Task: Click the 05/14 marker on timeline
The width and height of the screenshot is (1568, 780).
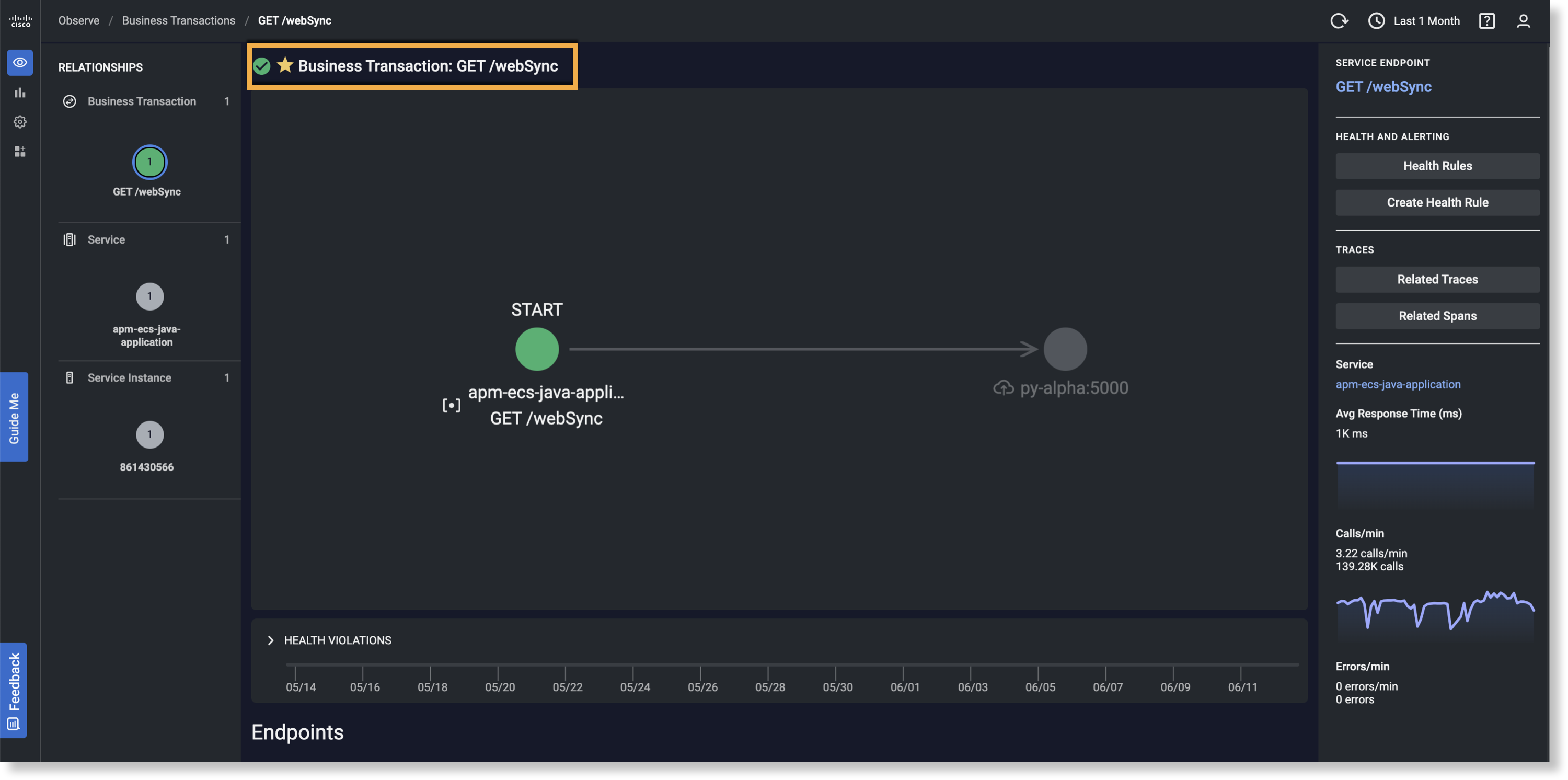Action: (301, 687)
